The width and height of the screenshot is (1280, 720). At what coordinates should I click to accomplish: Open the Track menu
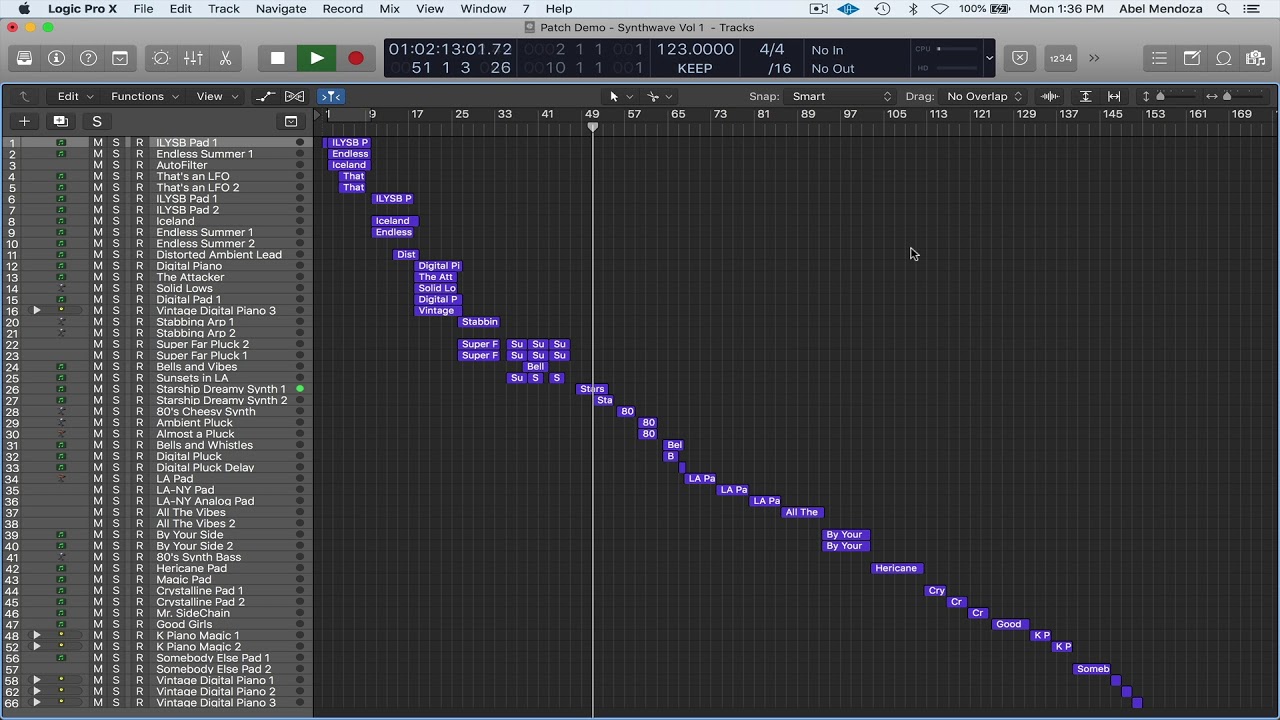223,9
